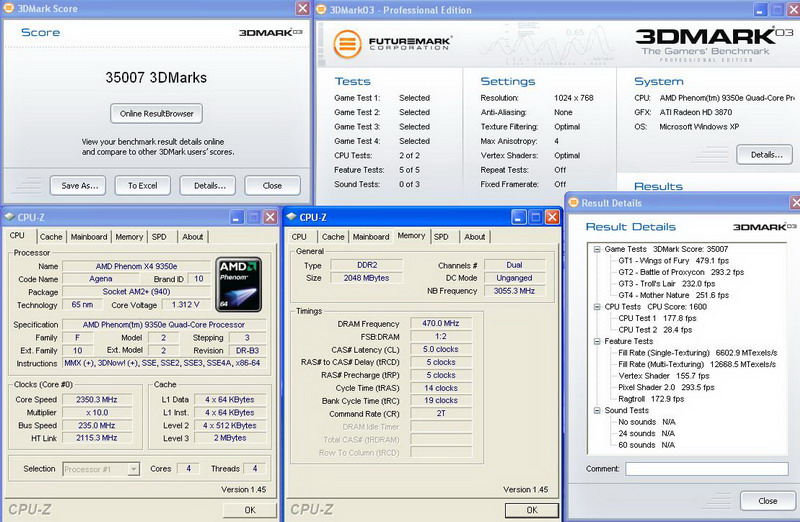800x522 pixels.
Task: Select CPU tab in right CPU-Z window
Action: (x=299, y=237)
